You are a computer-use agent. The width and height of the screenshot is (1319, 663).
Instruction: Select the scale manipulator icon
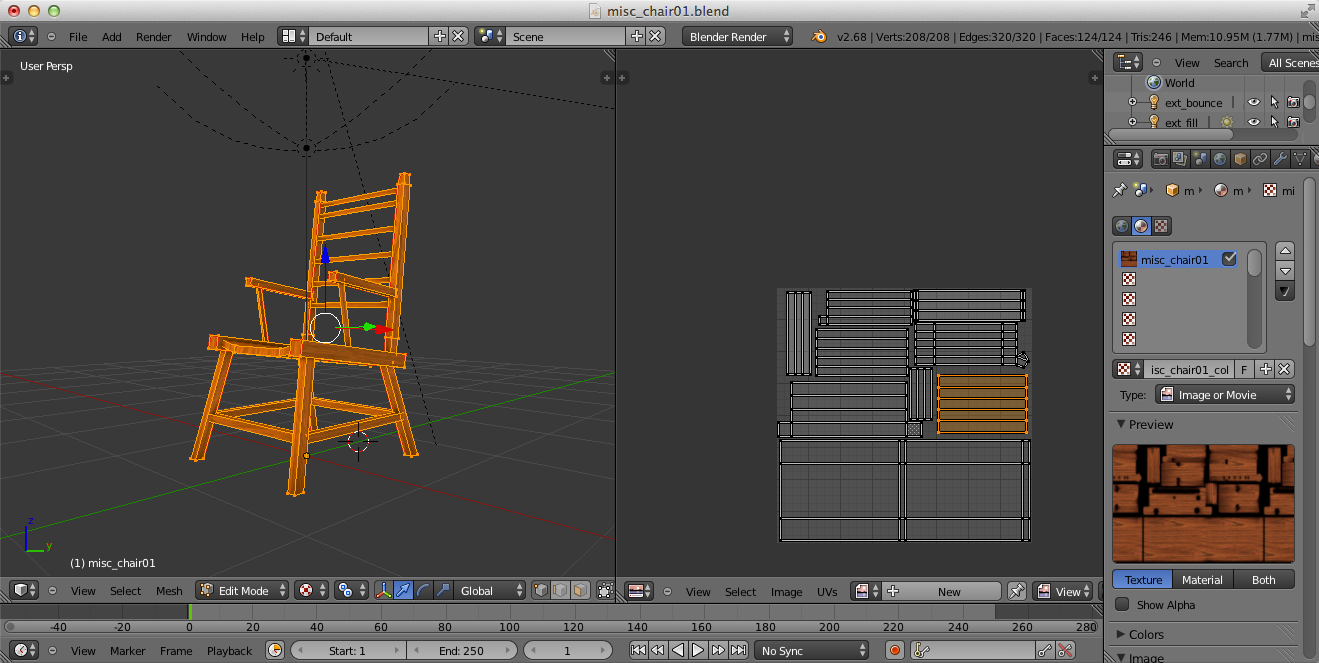pos(442,591)
